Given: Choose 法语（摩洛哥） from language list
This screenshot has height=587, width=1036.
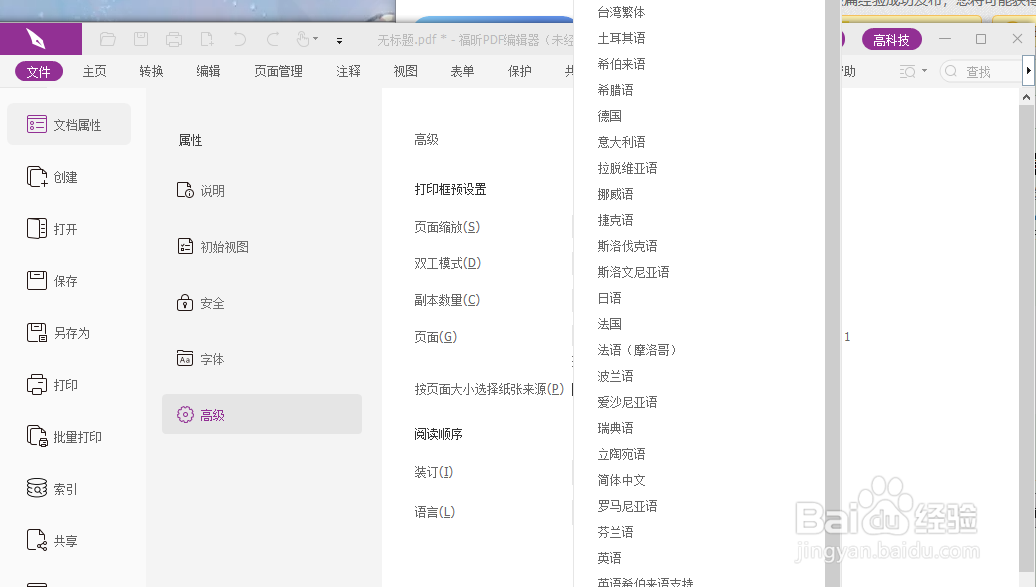Looking at the screenshot, I should [637, 350].
